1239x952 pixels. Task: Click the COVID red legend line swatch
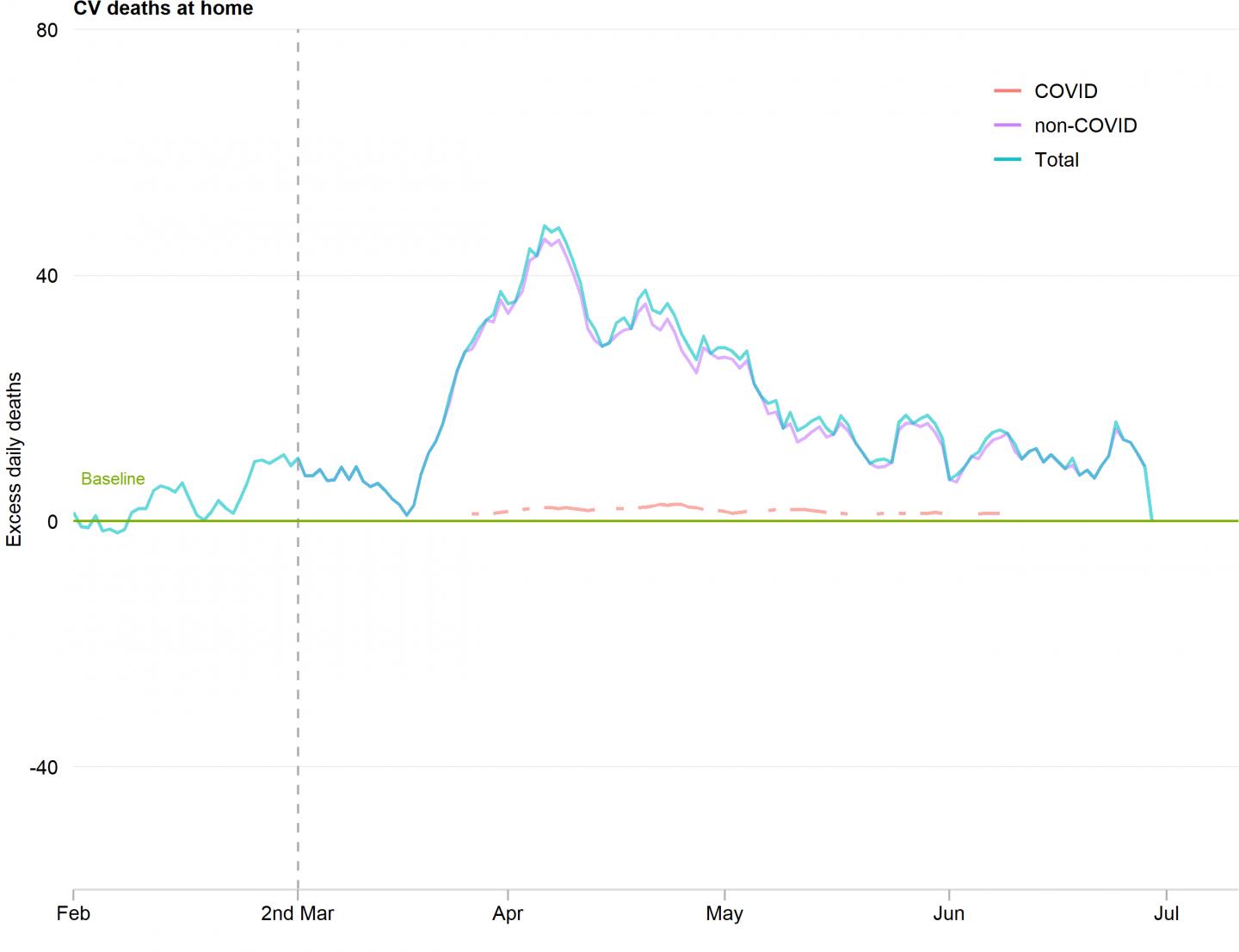1007,91
